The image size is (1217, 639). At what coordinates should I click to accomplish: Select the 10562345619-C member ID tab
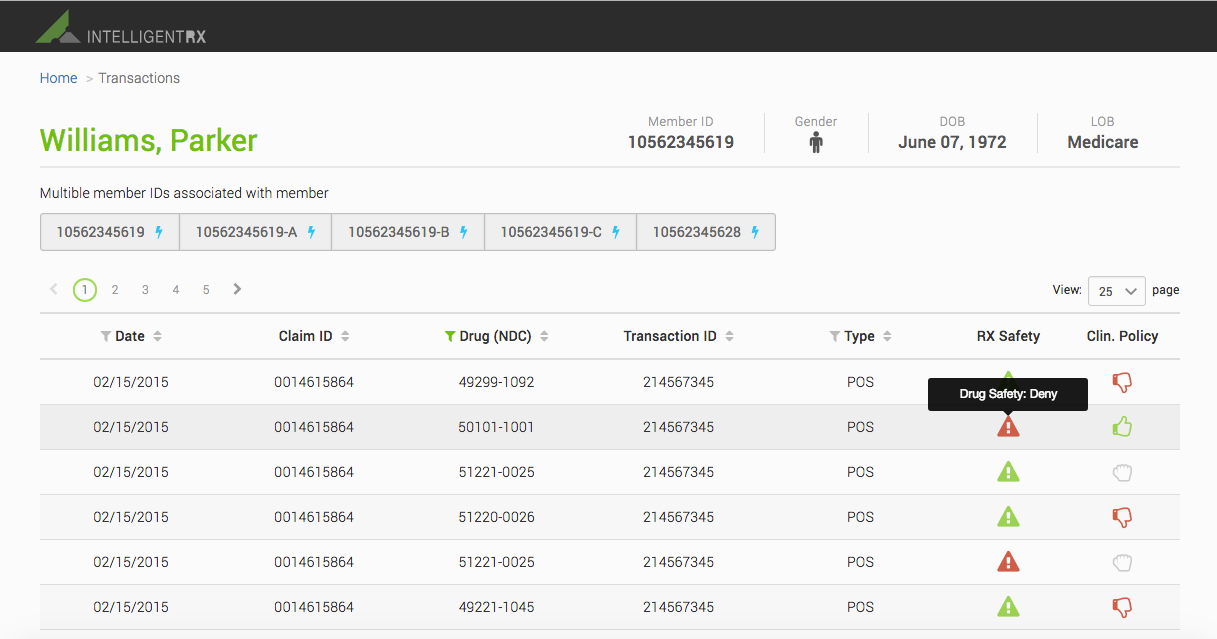tap(561, 232)
